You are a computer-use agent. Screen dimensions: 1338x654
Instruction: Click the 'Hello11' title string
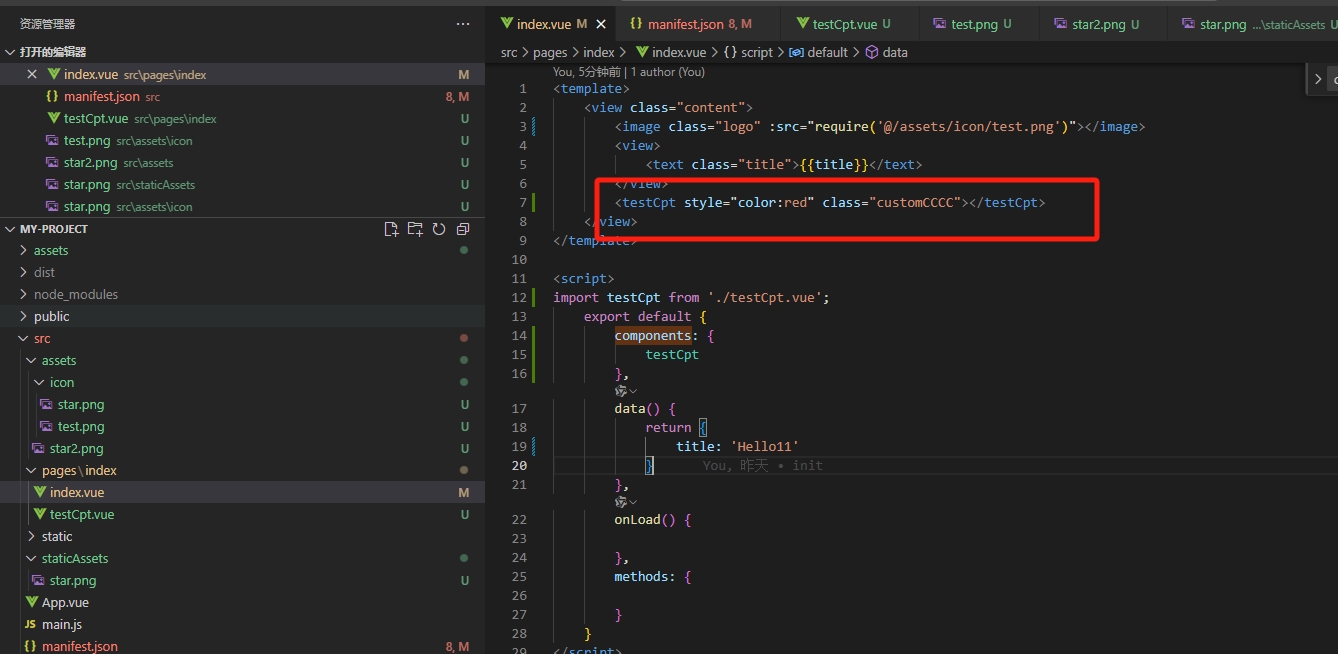pyautogui.click(x=765, y=447)
